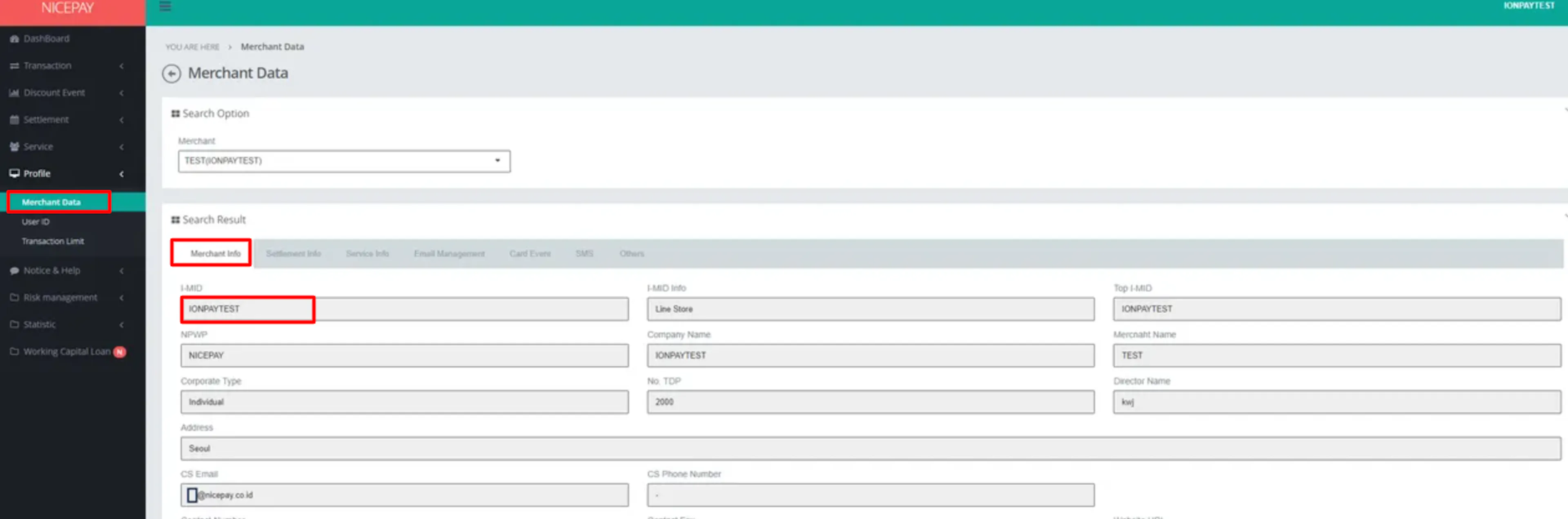Expand the Transaction menu chevron
This screenshot has width=1568, height=519.
[x=122, y=66]
